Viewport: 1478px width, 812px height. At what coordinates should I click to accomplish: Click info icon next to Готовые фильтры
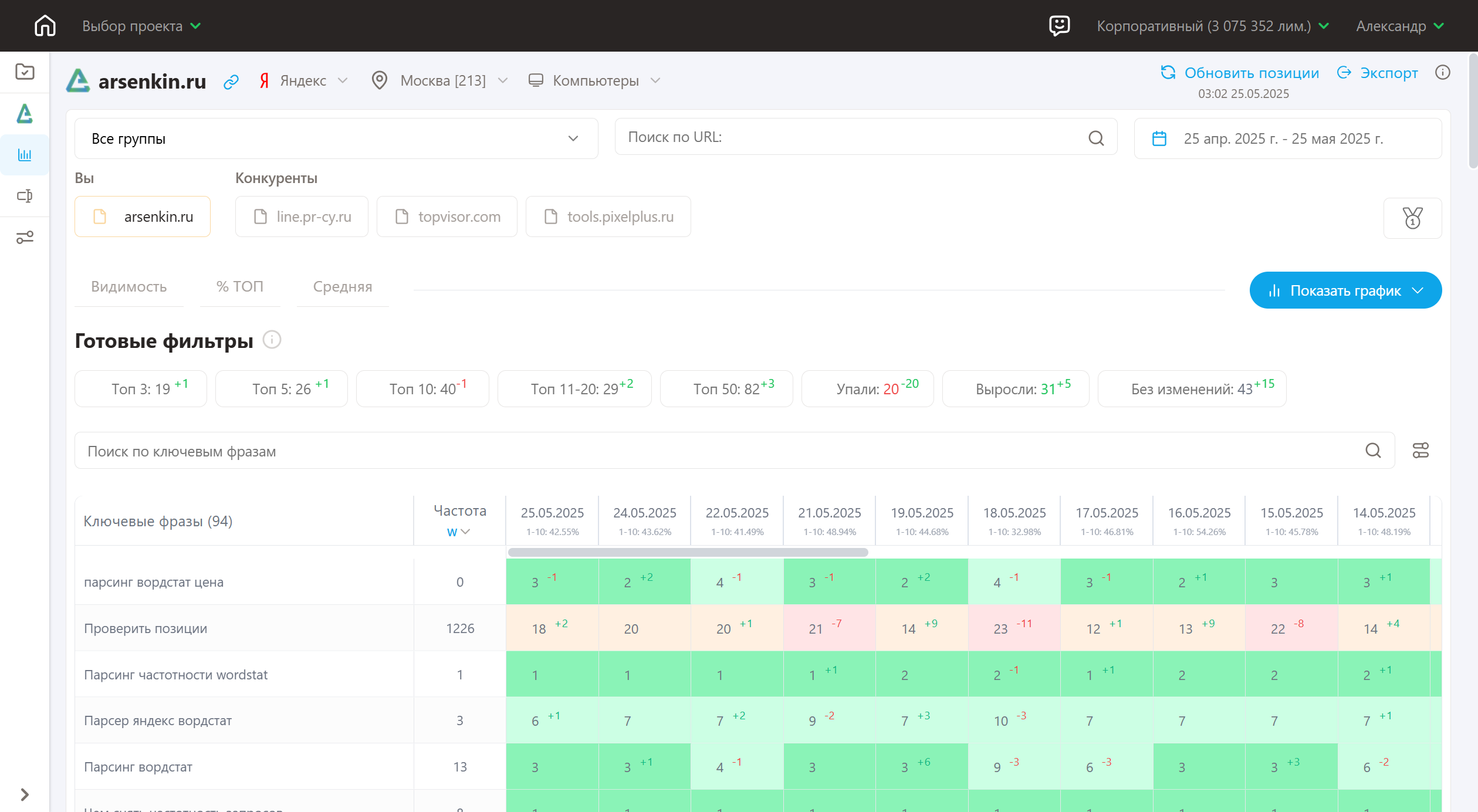272,340
